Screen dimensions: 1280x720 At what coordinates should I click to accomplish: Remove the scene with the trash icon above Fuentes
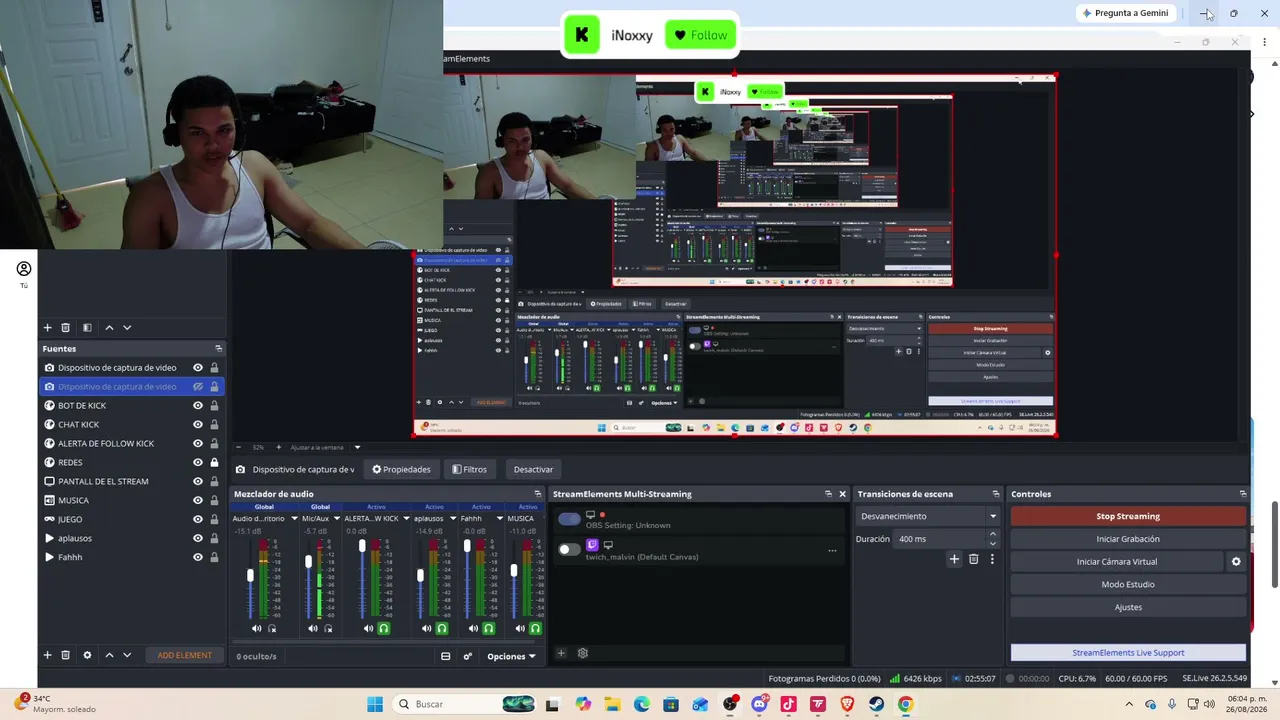(66, 327)
